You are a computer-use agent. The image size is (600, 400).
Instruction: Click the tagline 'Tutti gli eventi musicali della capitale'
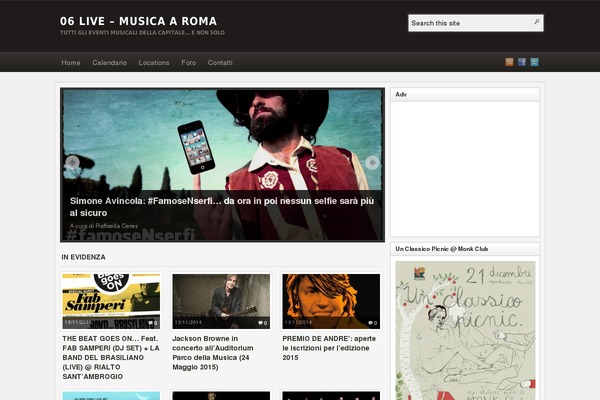pos(142,33)
